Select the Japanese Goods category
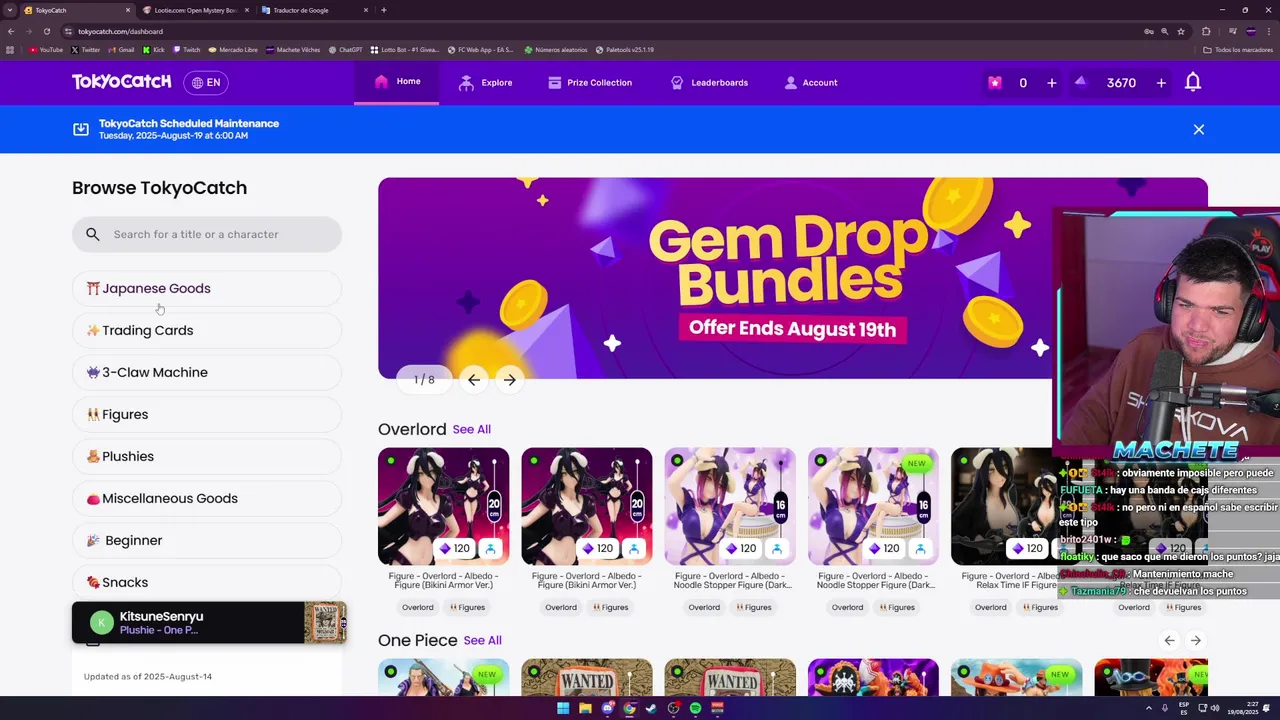Image resolution: width=1280 pixels, height=720 pixels. click(207, 288)
